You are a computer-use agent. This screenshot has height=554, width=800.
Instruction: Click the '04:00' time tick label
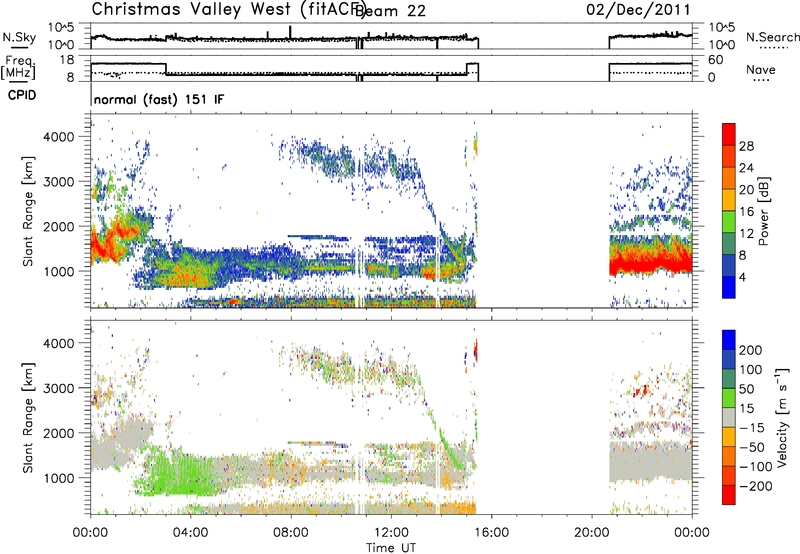click(x=190, y=533)
